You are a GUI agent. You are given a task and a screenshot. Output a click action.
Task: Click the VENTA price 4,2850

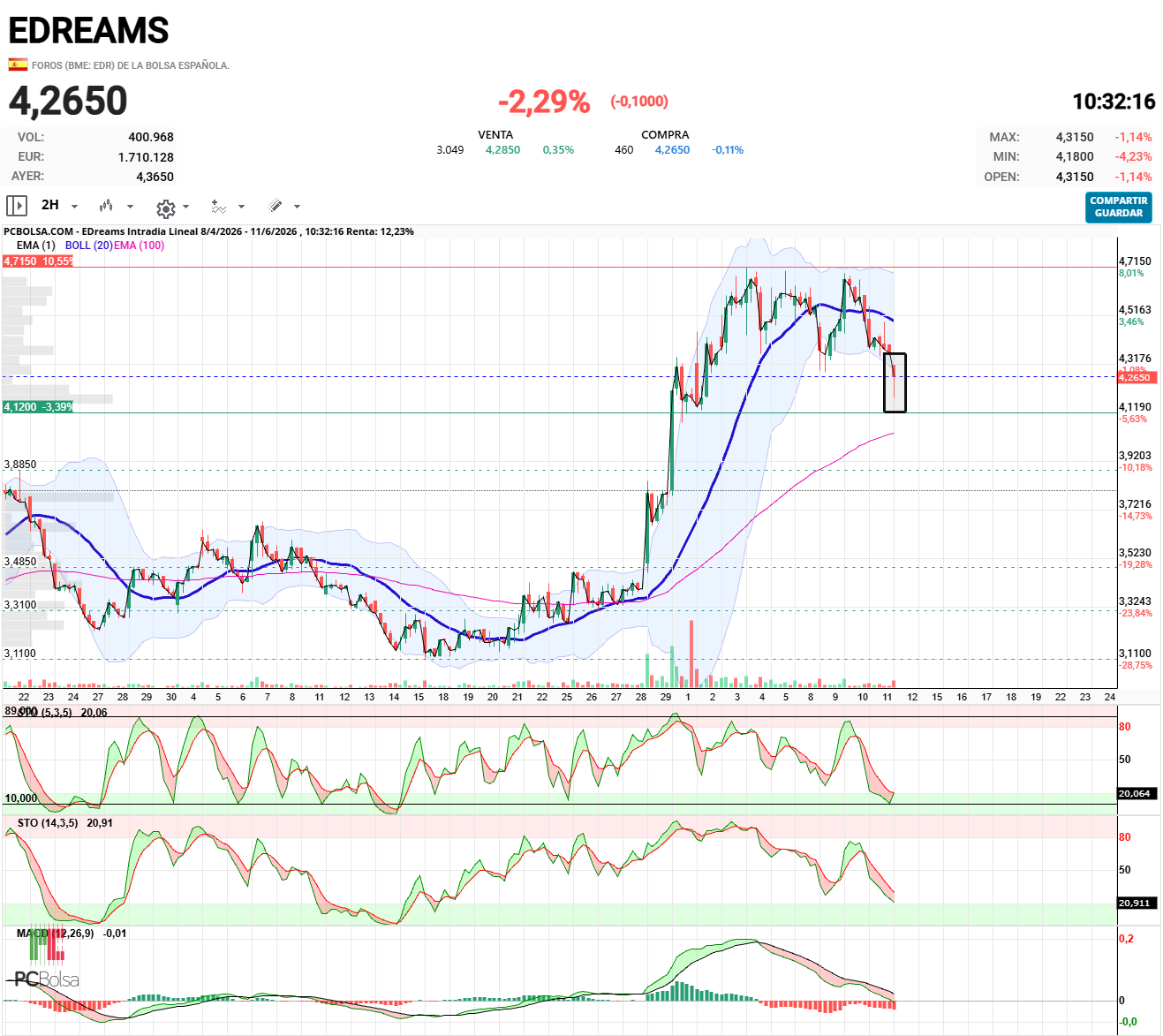point(502,150)
